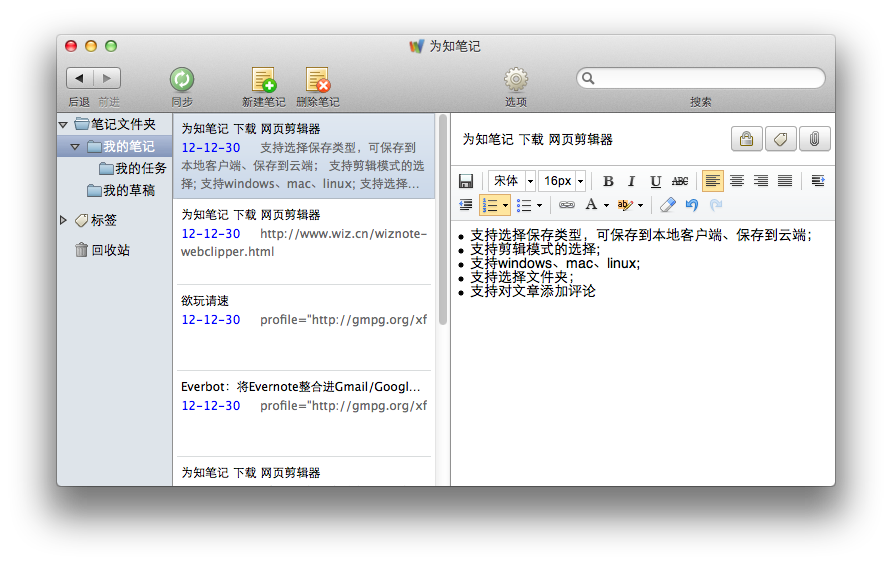
Task: Increase indent using the indent icon
Action: [818, 181]
